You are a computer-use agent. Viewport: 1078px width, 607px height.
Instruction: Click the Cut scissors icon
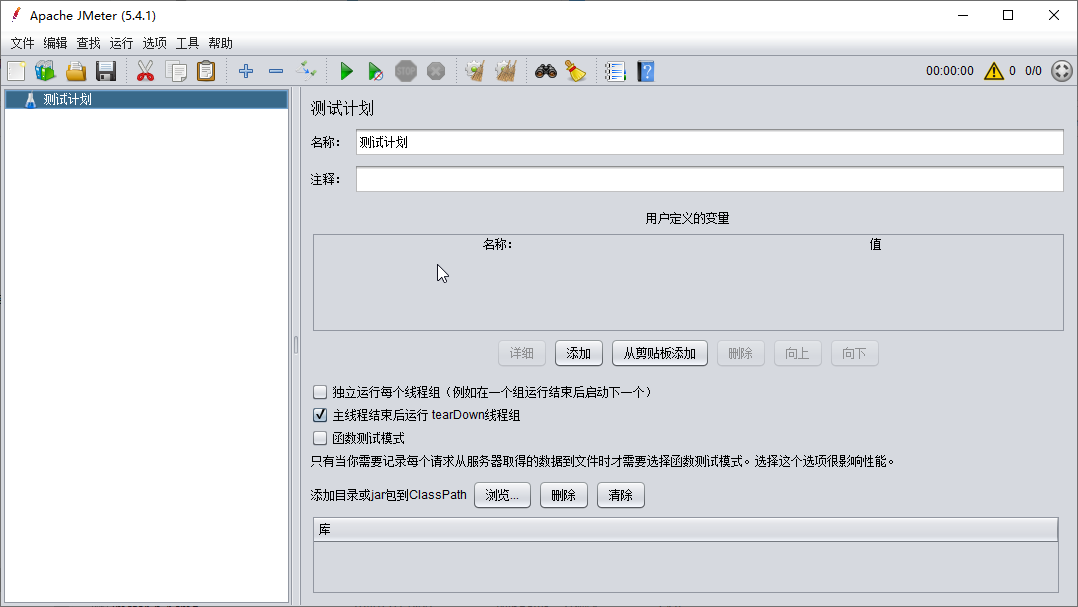tap(145, 71)
